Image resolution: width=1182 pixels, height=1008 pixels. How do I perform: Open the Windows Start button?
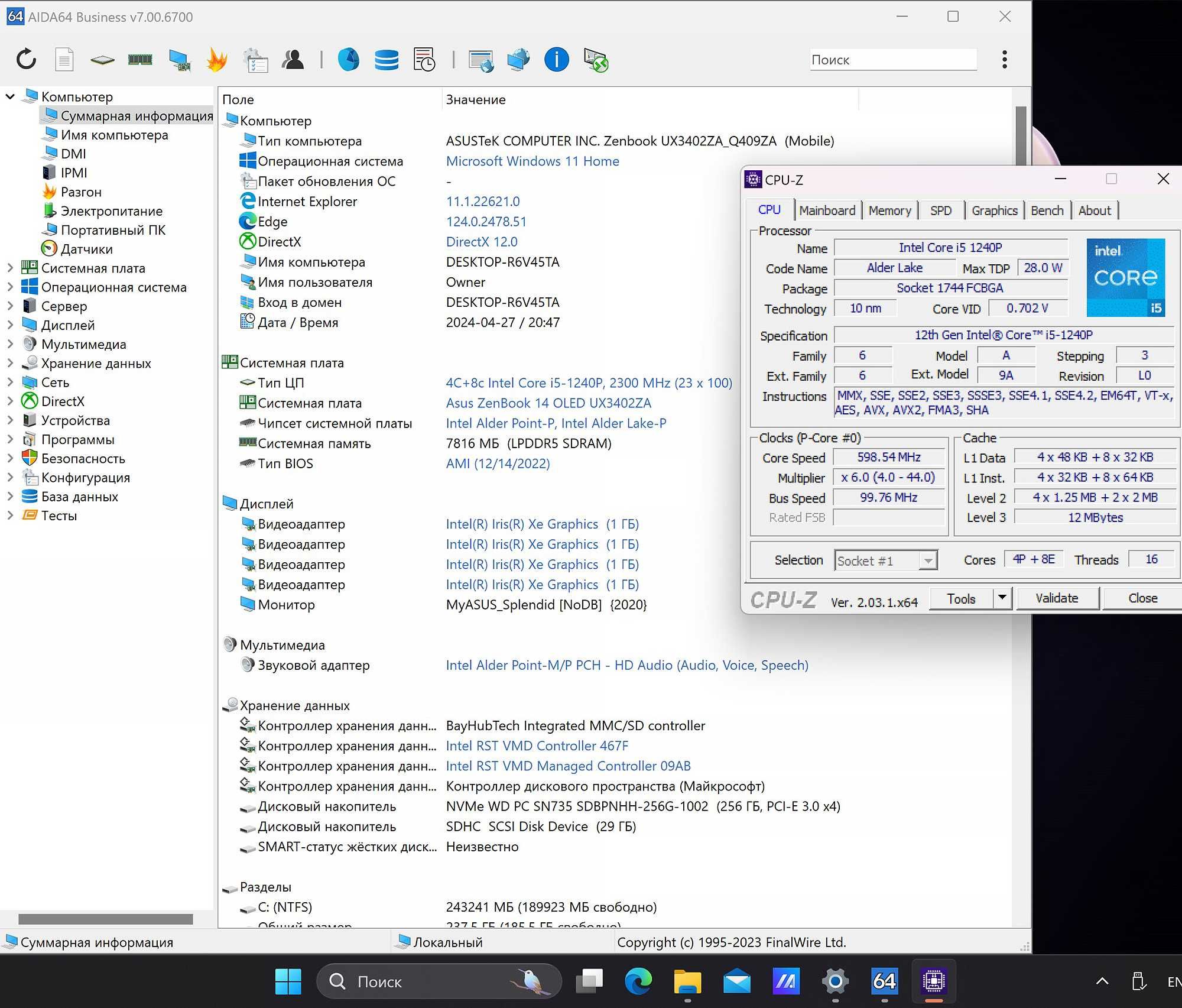point(288,982)
